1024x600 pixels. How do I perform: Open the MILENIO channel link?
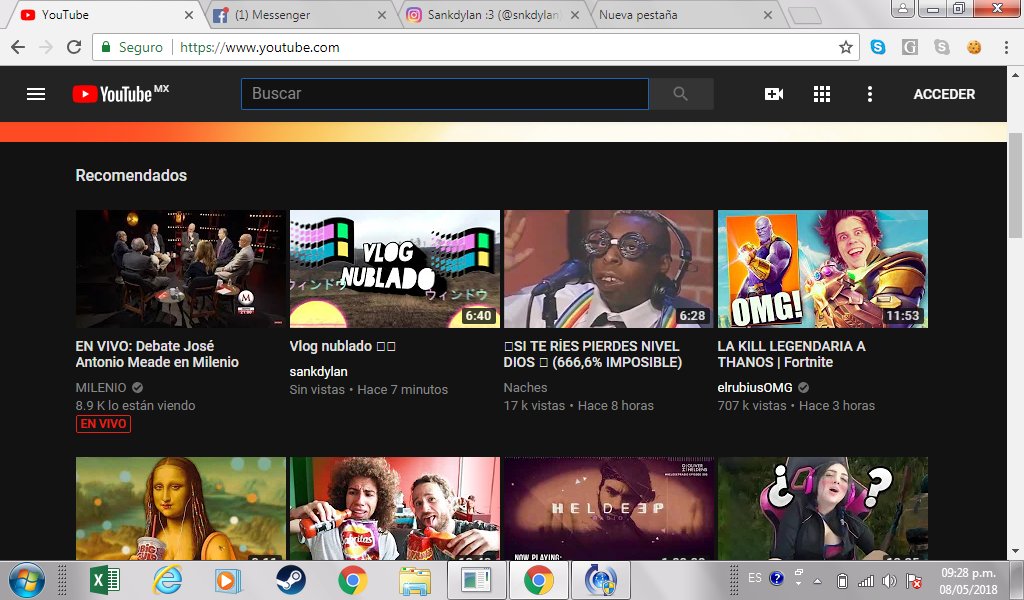point(101,387)
